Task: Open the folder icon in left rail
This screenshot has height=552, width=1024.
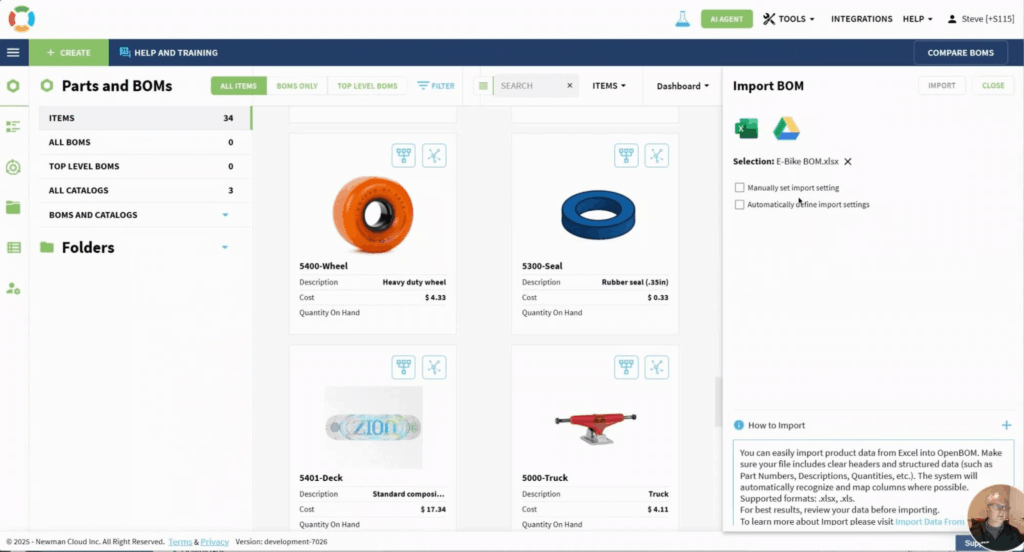Action: click(13, 208)
